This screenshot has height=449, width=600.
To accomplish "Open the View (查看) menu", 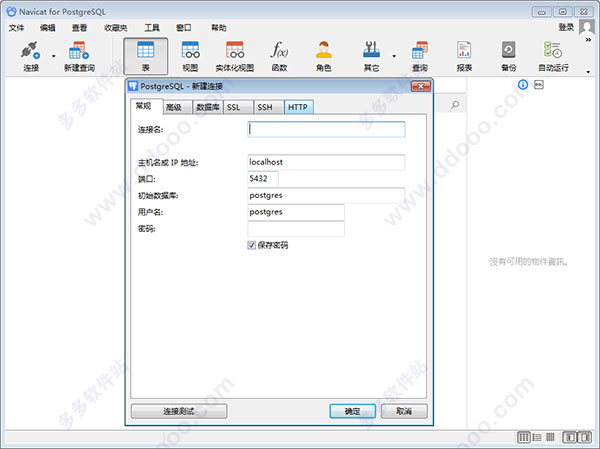I will click(79, 28).
